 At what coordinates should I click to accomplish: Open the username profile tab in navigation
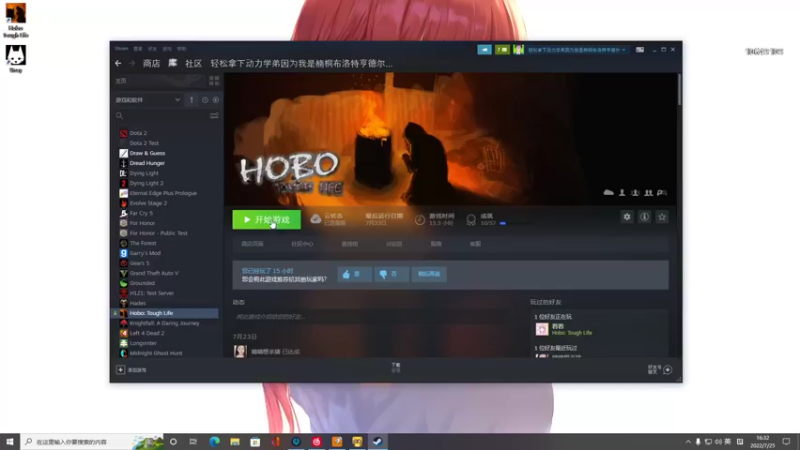302,63
